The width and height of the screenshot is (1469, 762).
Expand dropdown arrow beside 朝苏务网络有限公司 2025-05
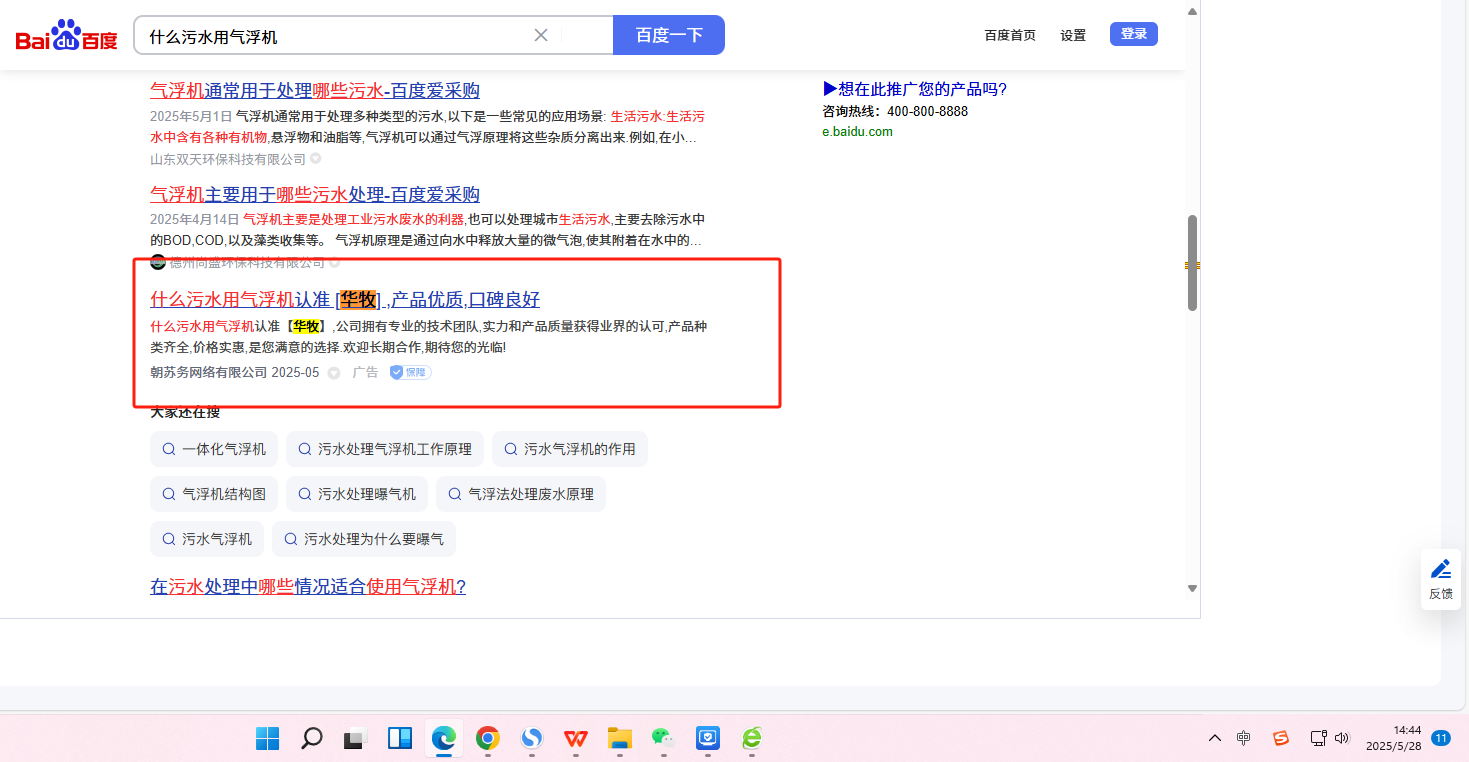[x=334, y=373]
